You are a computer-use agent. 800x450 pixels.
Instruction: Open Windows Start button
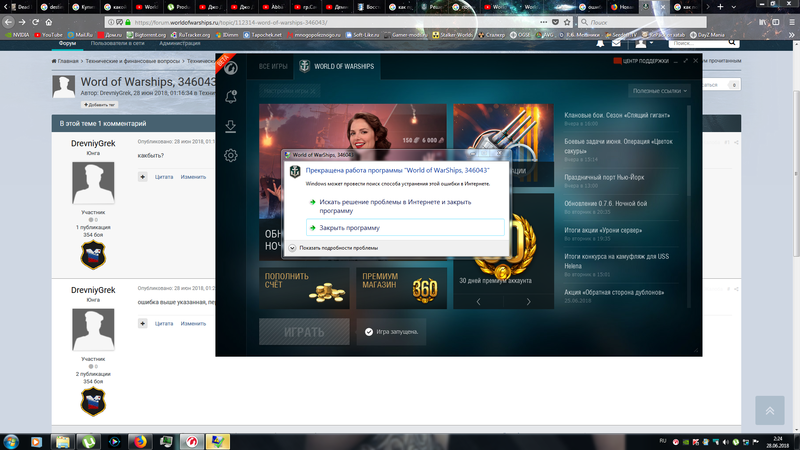[11, 441]
